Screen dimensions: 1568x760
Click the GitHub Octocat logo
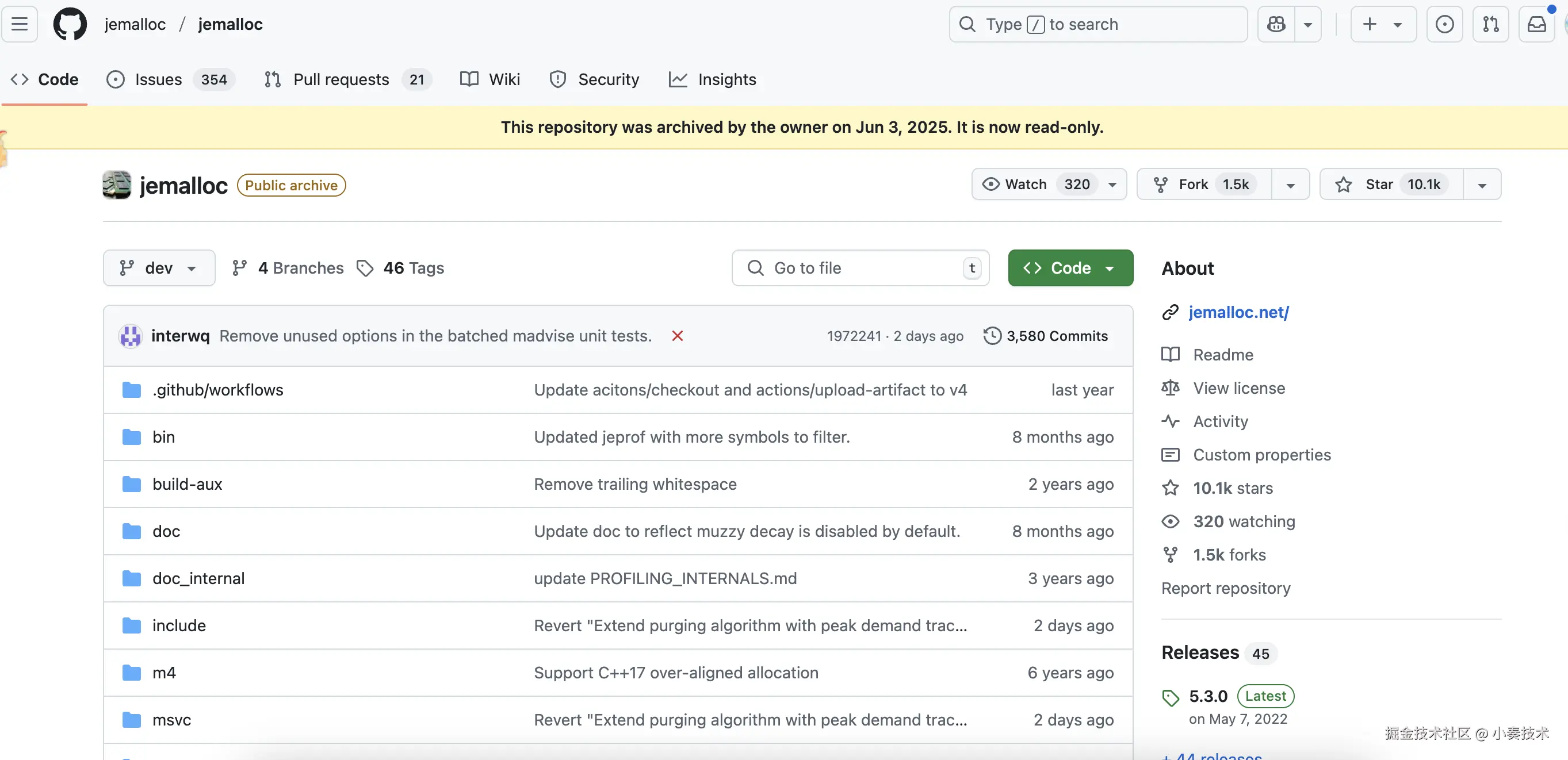pyautogui.click(x=70, y=24)
